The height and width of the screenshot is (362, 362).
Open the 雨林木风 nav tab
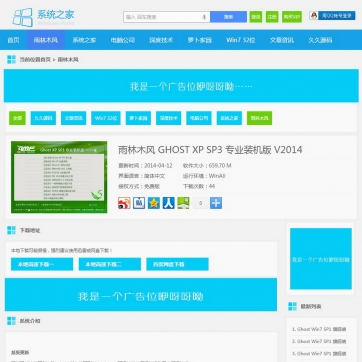[46, 40]
